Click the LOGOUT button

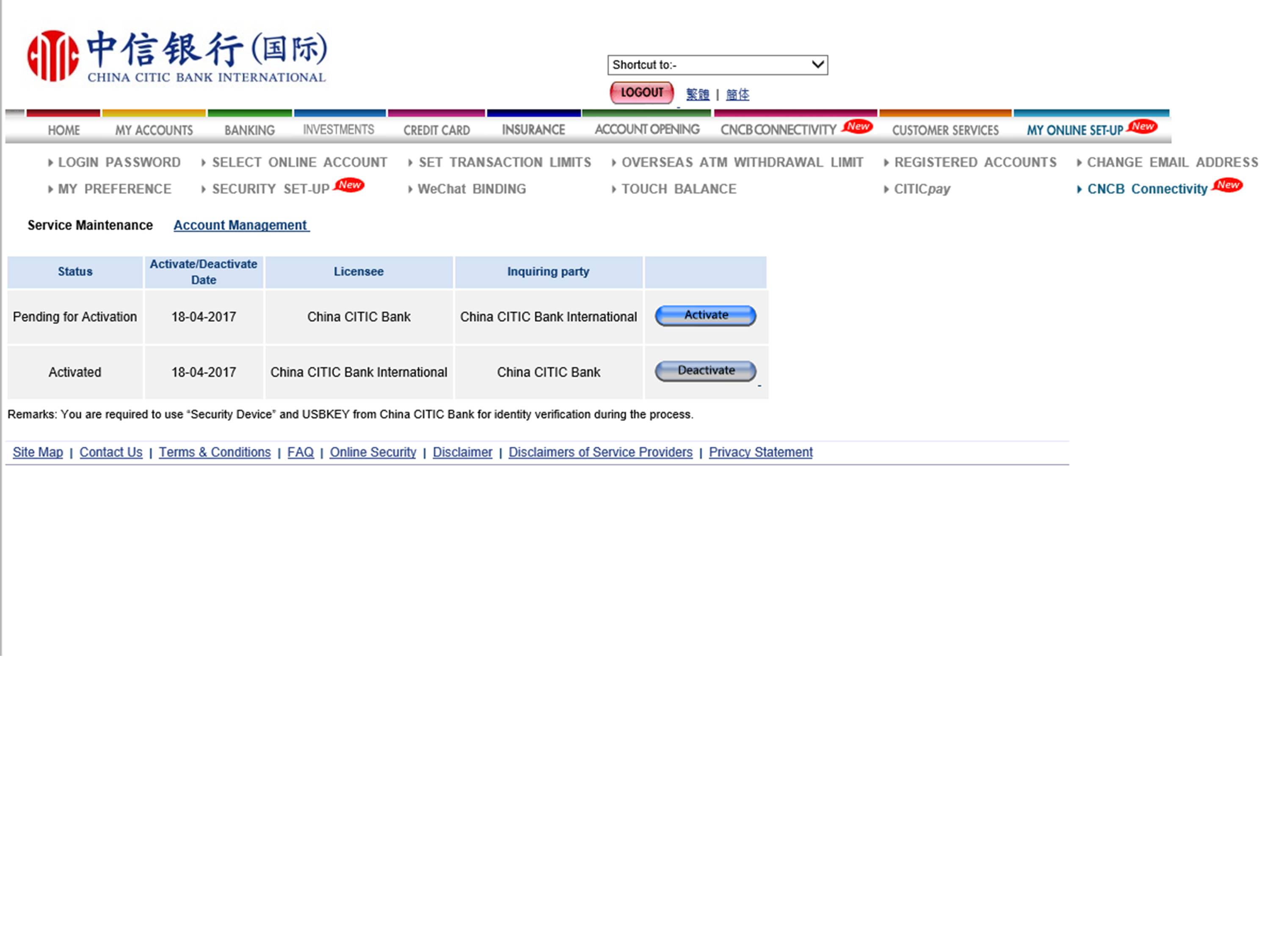[641, 92]
